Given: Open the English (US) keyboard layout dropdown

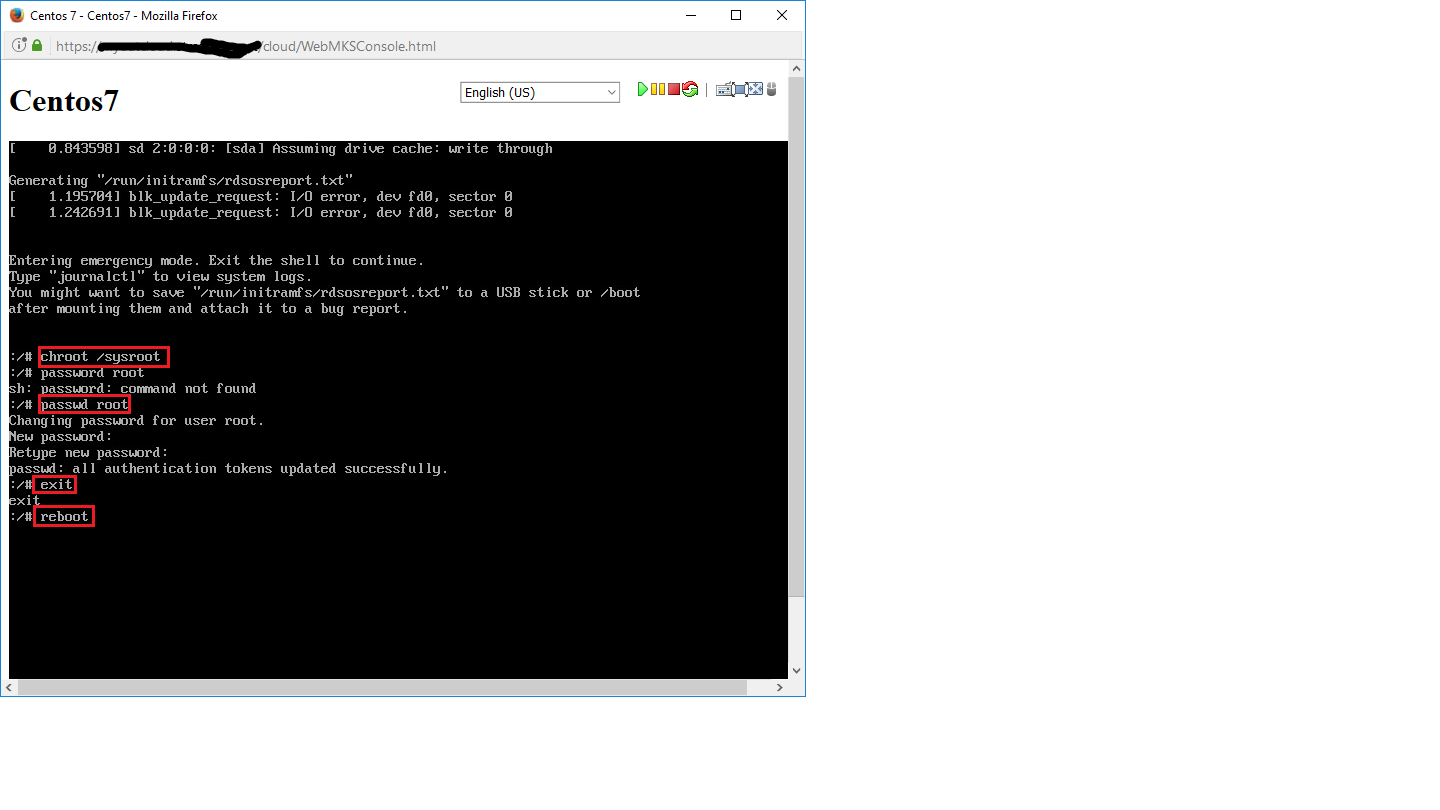Looking at the screenshot, I should 541,92.
